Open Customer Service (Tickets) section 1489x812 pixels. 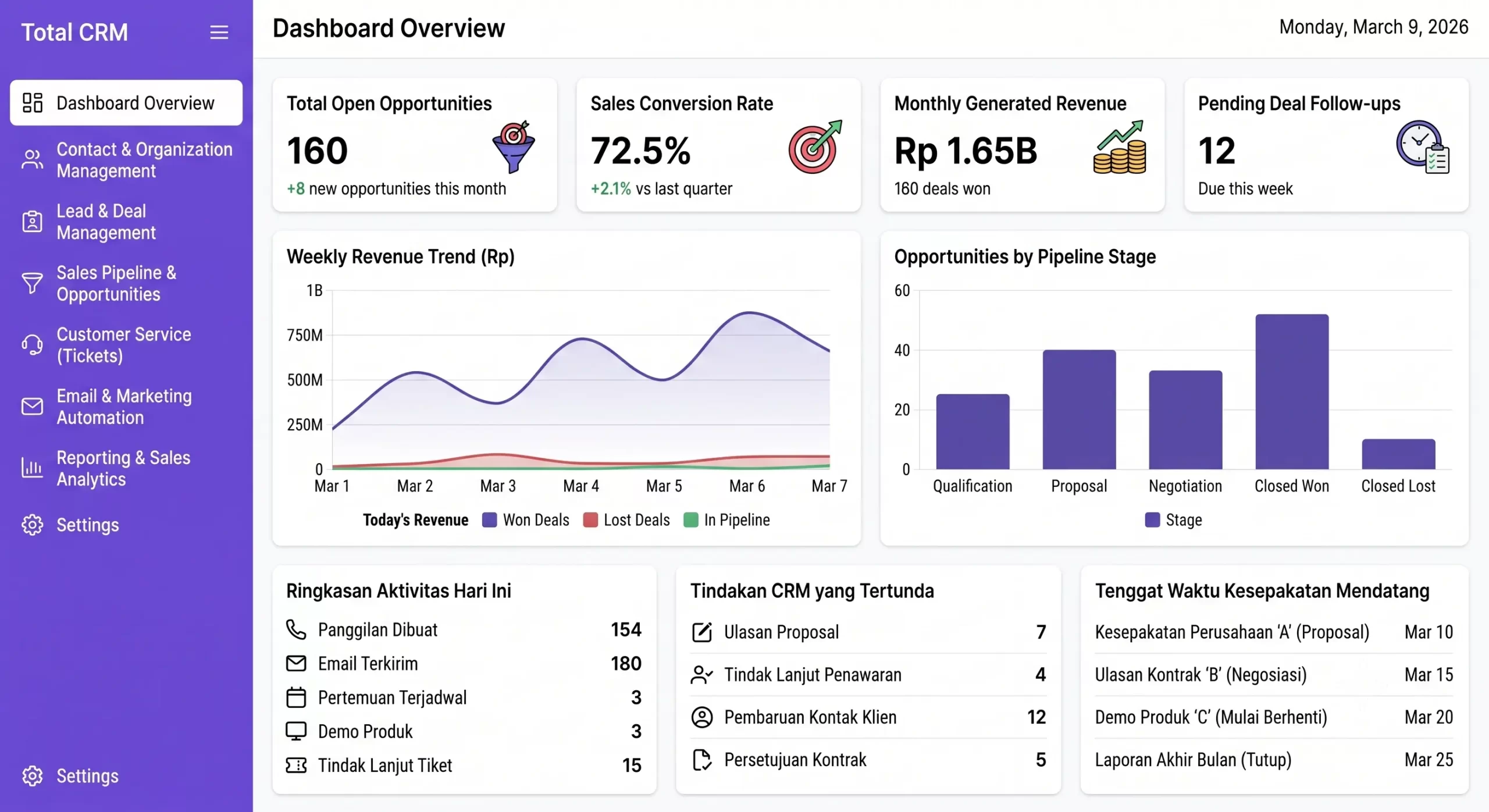pos(126,345)
